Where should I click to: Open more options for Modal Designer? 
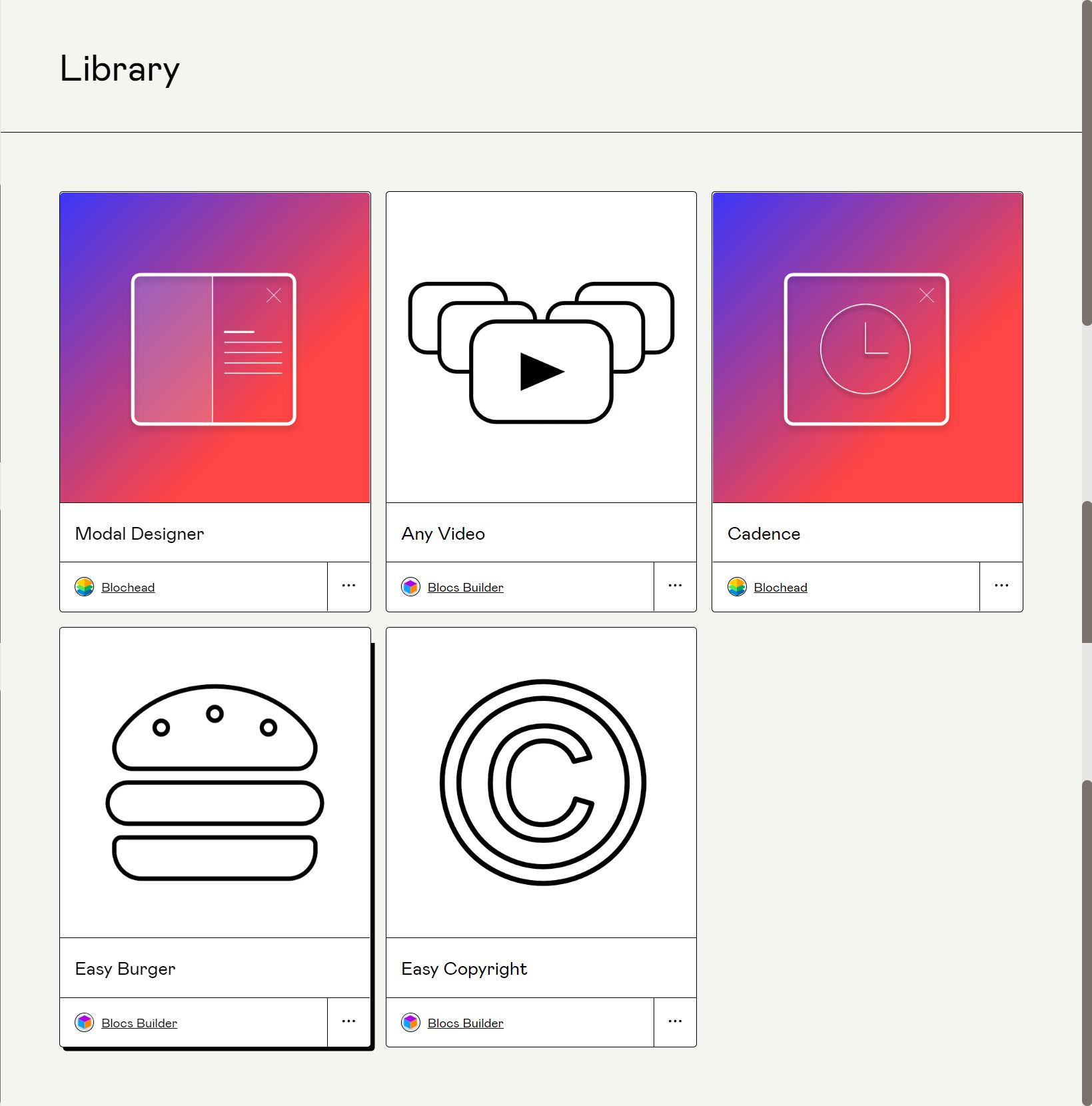348,586
